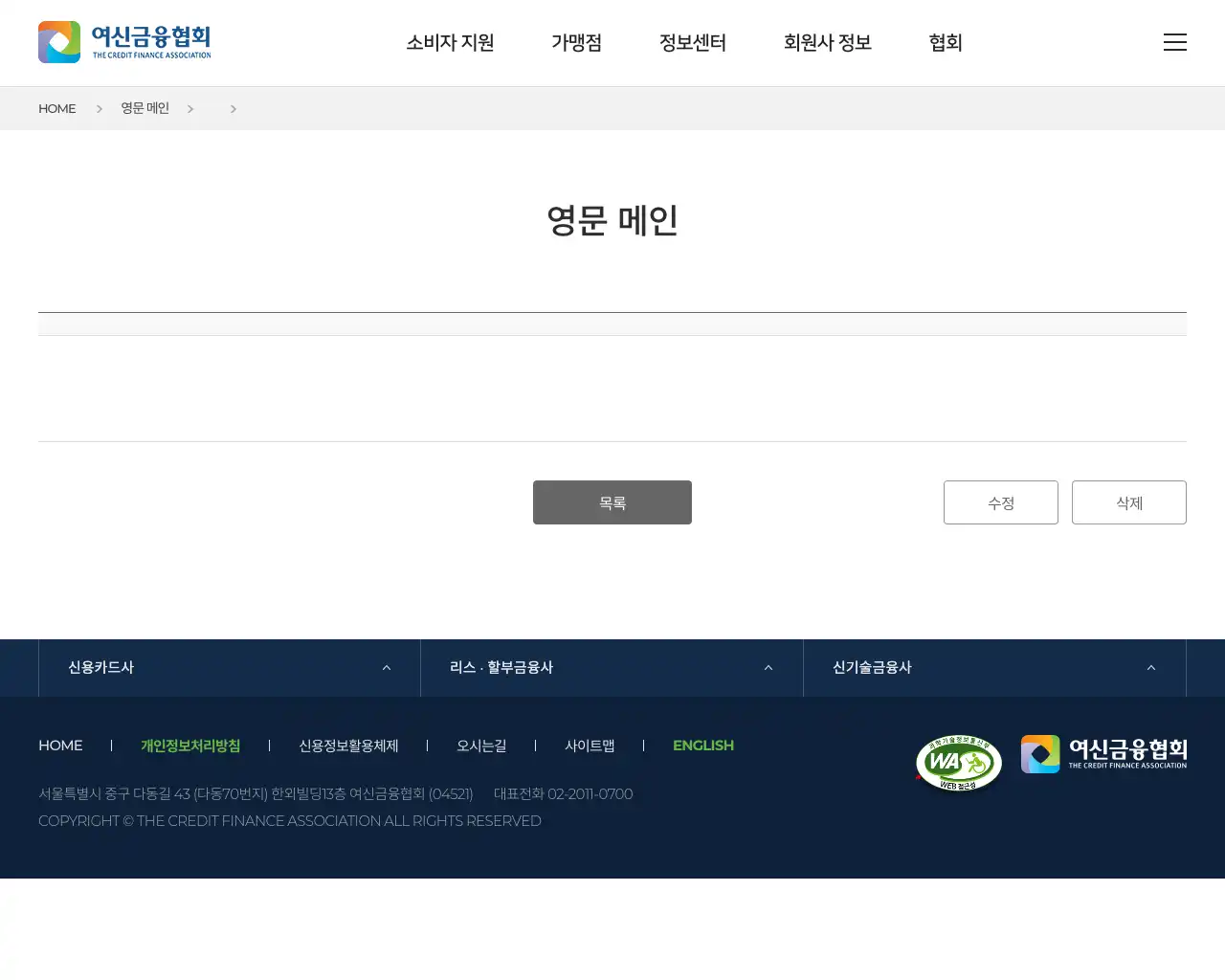Open the 협회 menu
The image size is (1225, 980).
tap(946, 42)
